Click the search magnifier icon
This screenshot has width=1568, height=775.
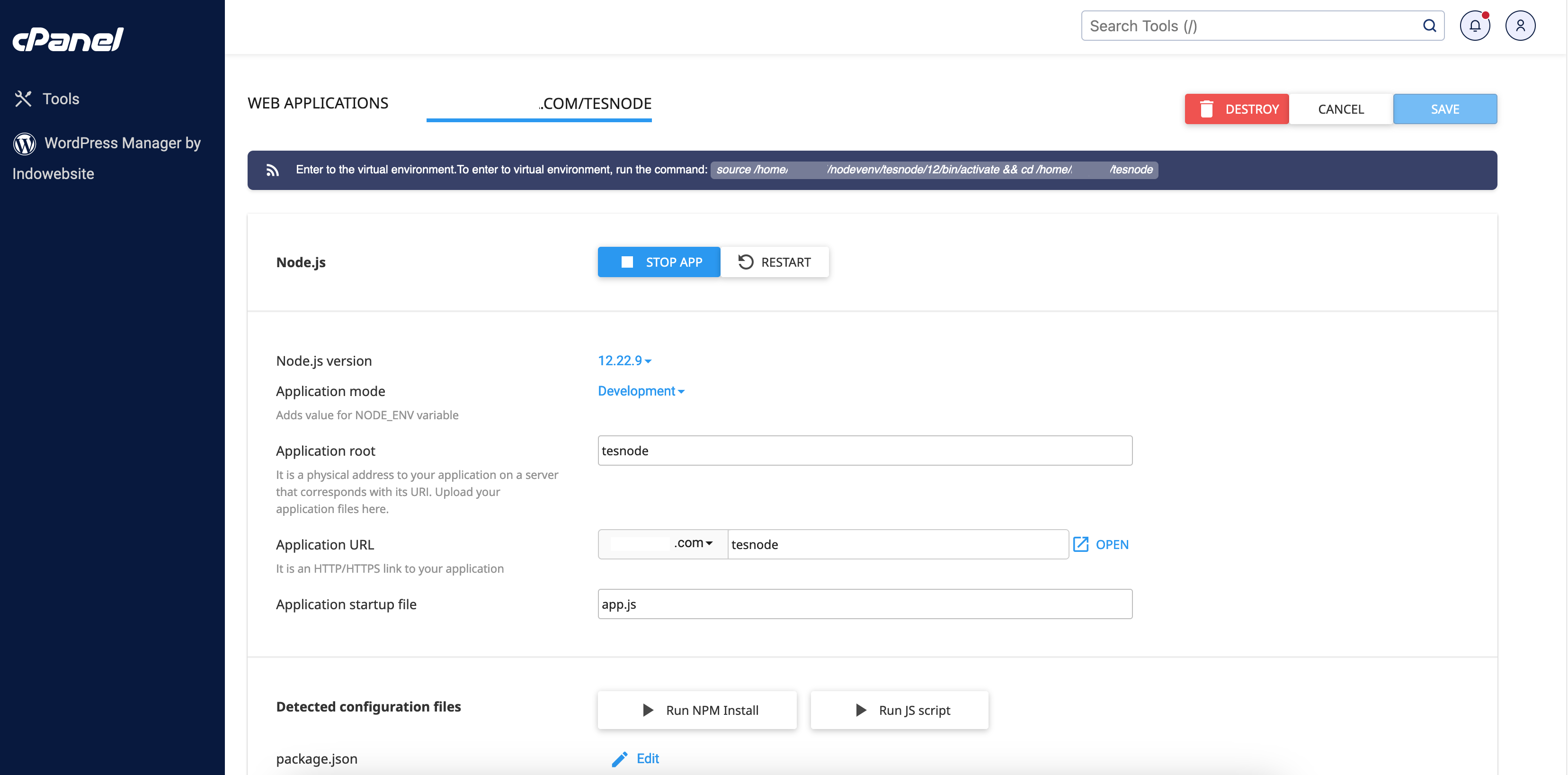[1429, 26]
